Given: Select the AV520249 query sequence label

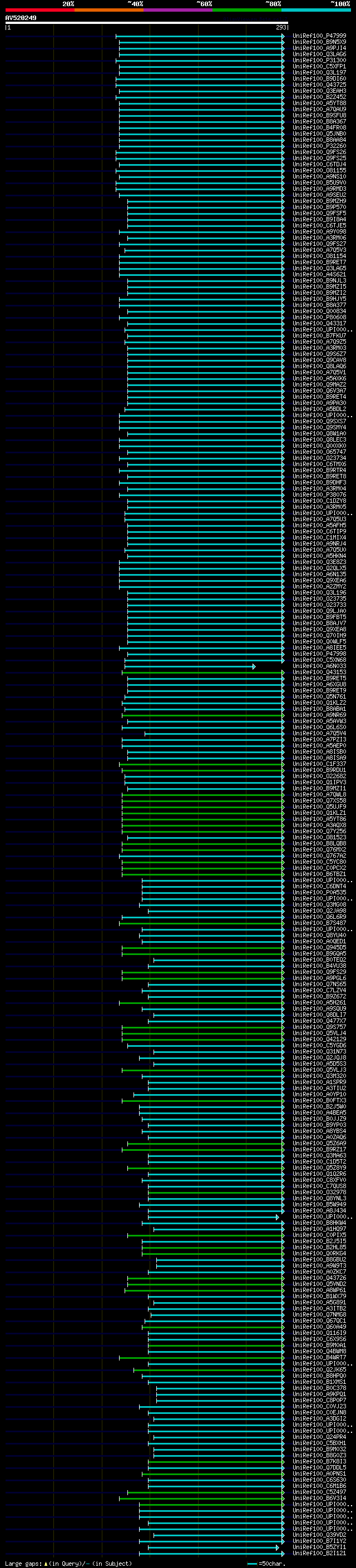Looking at the screenshot, I should coord(21,18).
